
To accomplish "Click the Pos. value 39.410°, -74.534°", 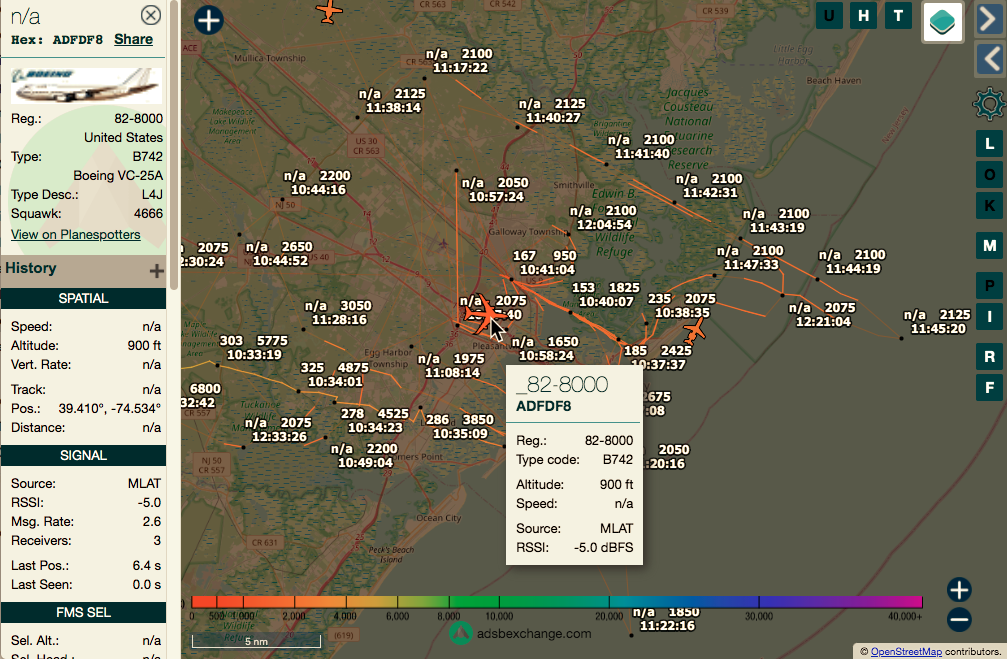I will click(x=110, y=409).
